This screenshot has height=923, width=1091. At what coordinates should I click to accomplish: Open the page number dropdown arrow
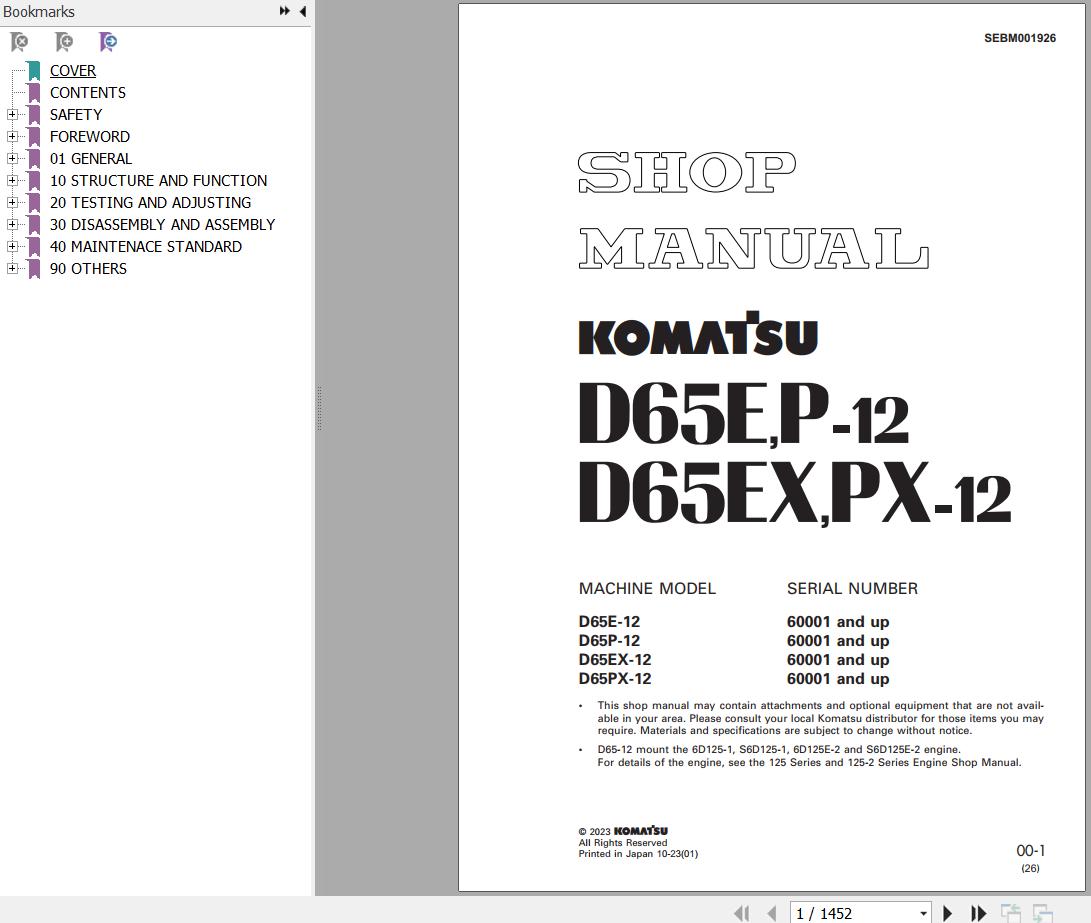(923, 913)
